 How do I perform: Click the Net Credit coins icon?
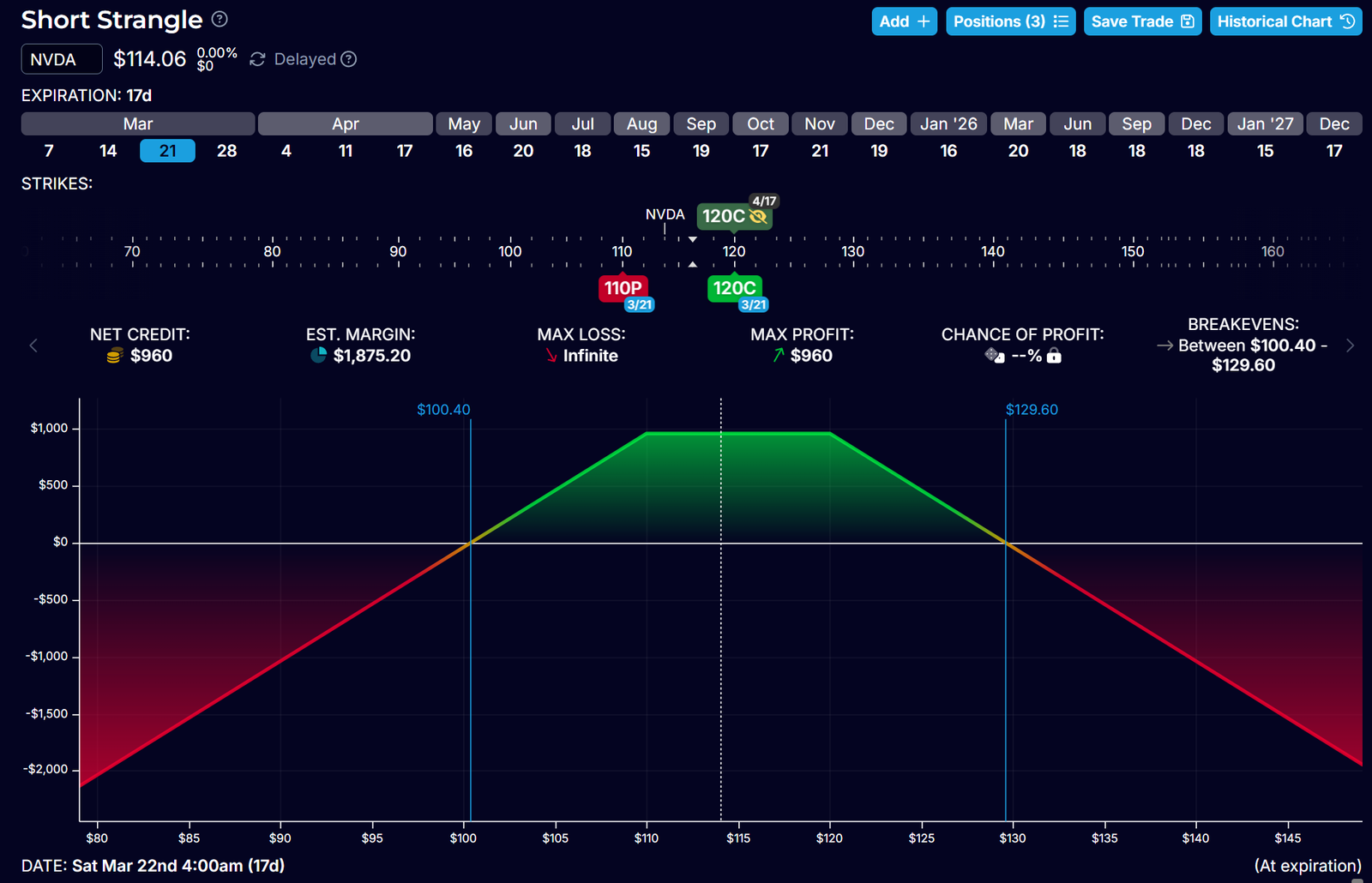pyautogui.click(x=115, y=356)
